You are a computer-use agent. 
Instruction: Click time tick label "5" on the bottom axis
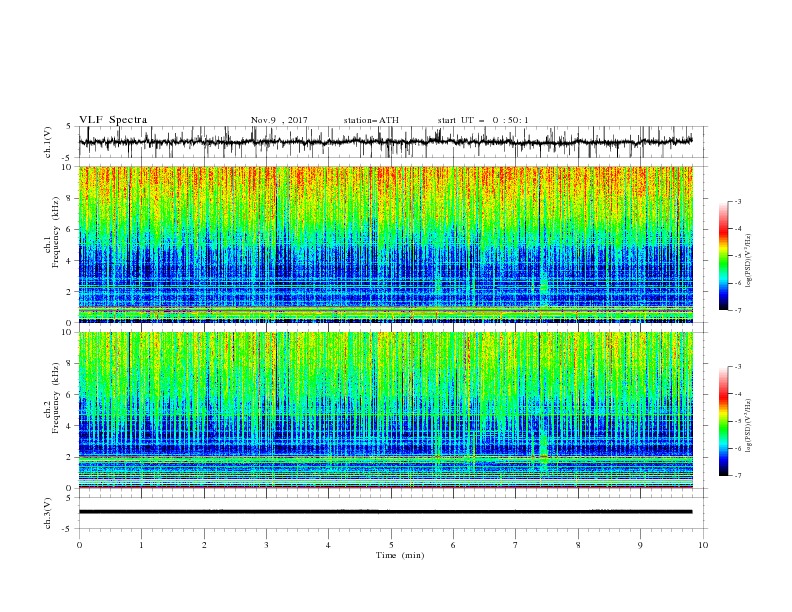391,545
